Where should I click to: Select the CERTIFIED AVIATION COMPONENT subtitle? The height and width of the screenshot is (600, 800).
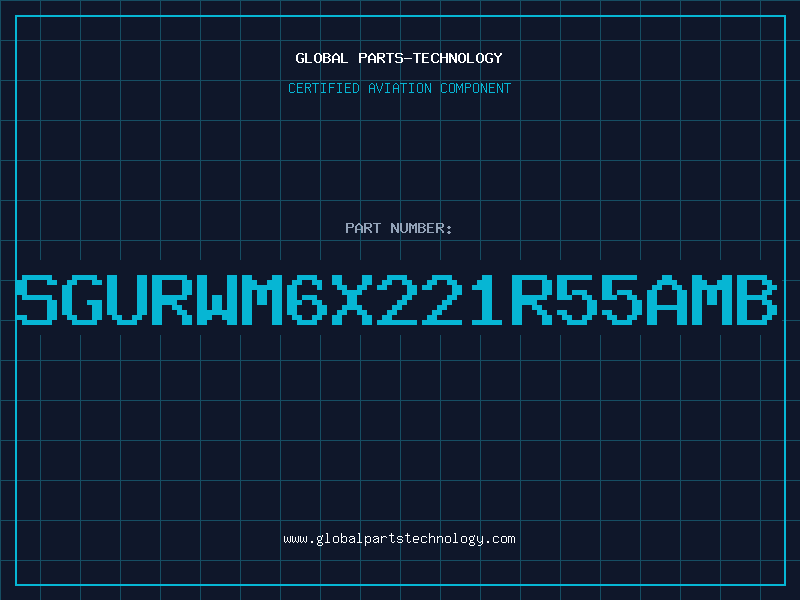(399, 88)
